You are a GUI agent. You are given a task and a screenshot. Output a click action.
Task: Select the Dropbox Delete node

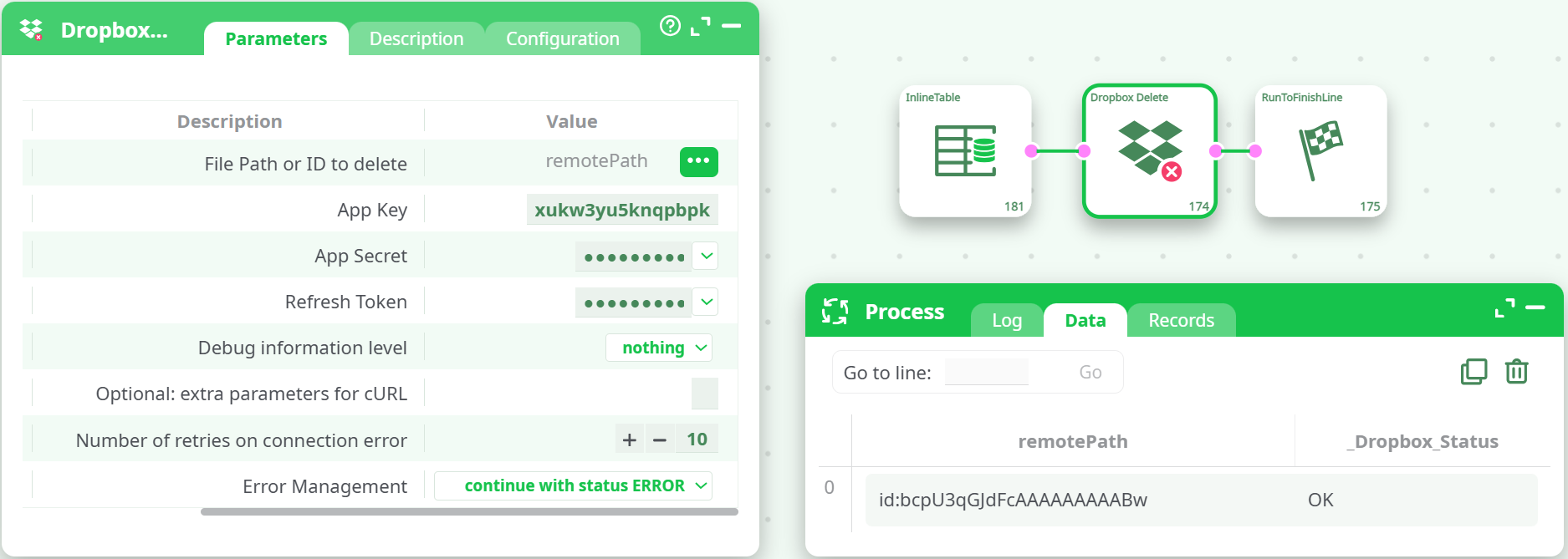[1149, 150]
